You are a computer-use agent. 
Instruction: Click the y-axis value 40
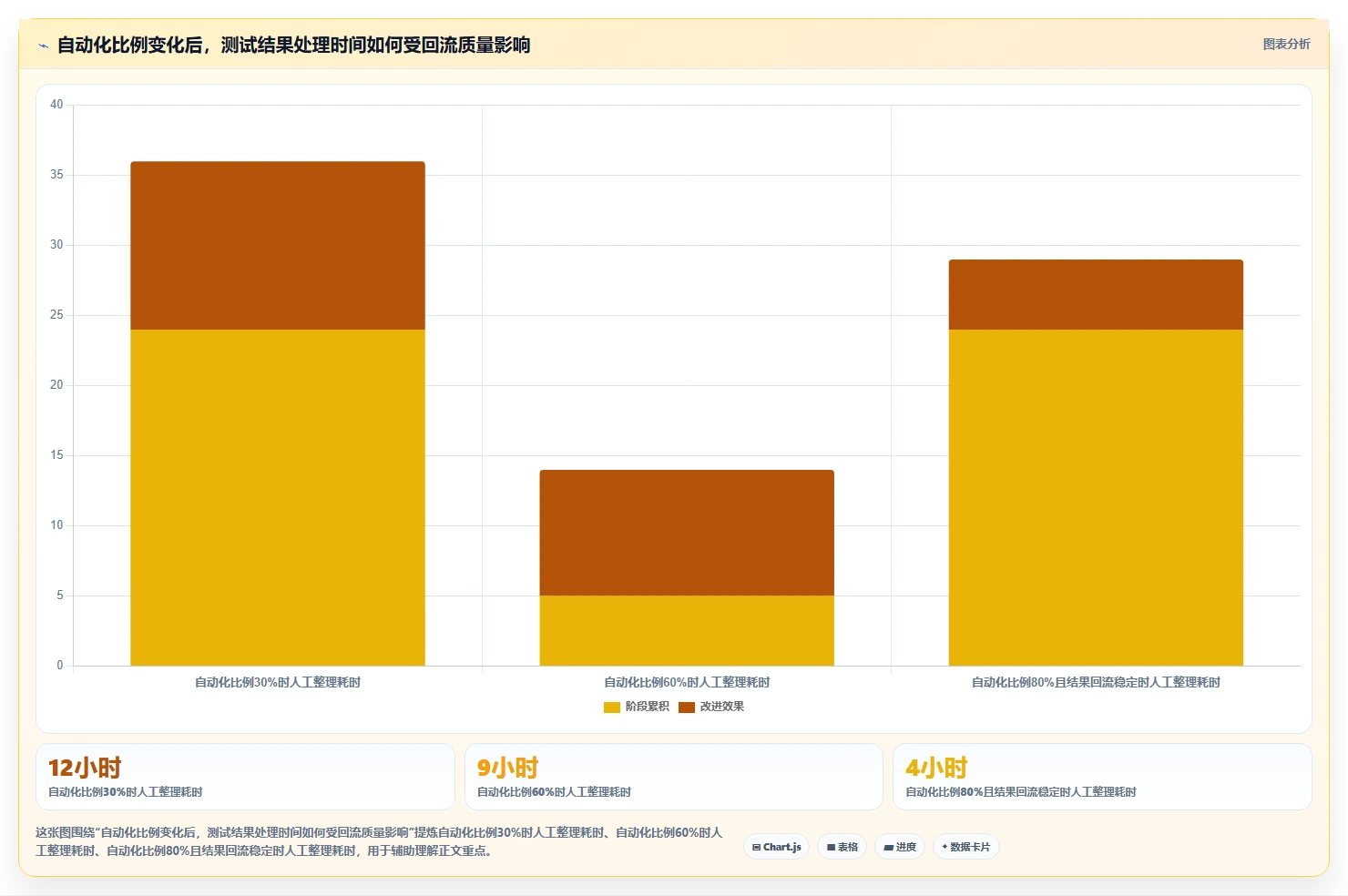(x=56, y=105)
